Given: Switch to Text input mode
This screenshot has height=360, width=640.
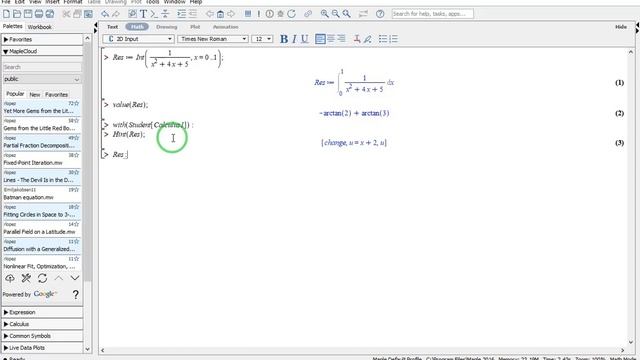Looking at the screenshot, I should coord(112,27).
